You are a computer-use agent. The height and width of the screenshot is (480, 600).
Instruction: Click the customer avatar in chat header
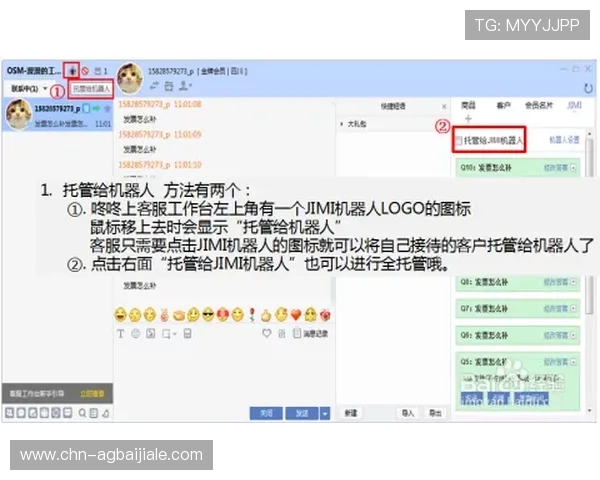130,78
